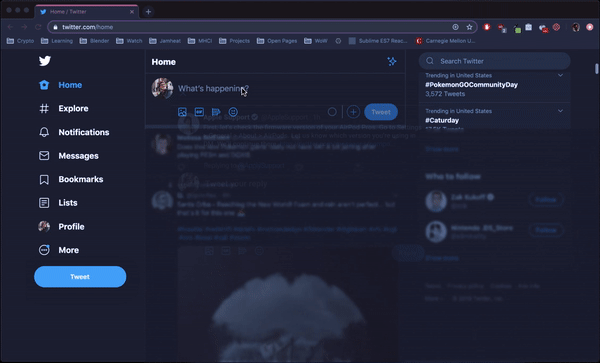The height and width of the screenshot is (363, 600).
Task: Expand options for #Caturday trend
Action: click(x=560, y=111)
